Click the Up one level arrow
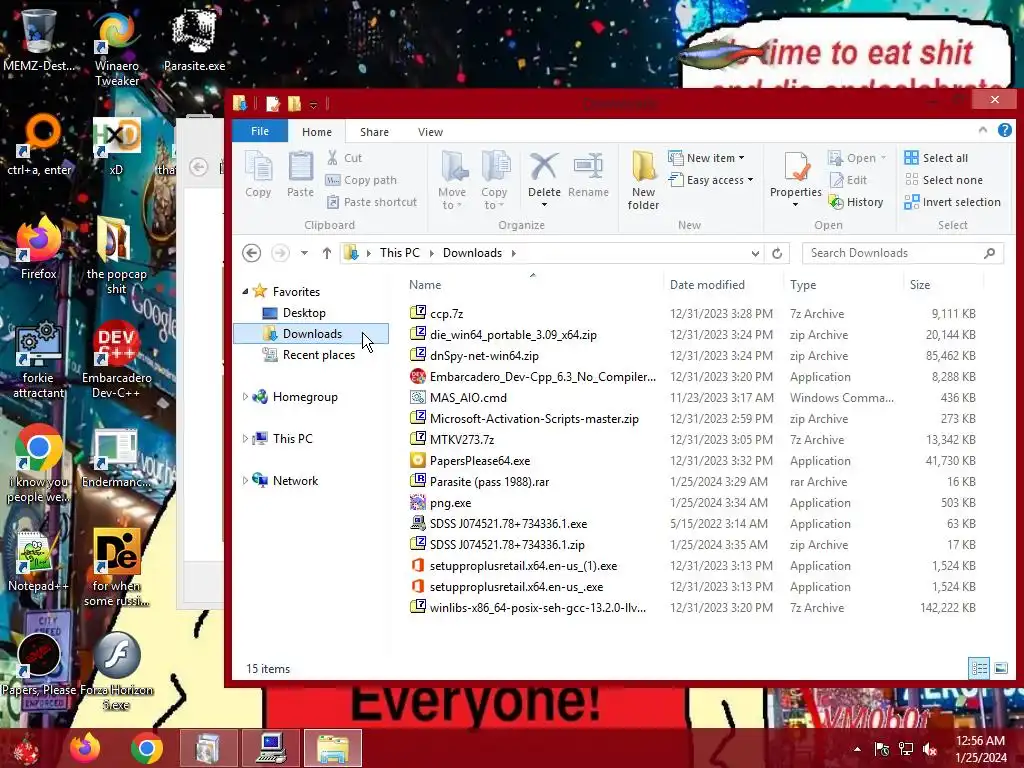This screenshot has width=1024, height=768. 327,253
